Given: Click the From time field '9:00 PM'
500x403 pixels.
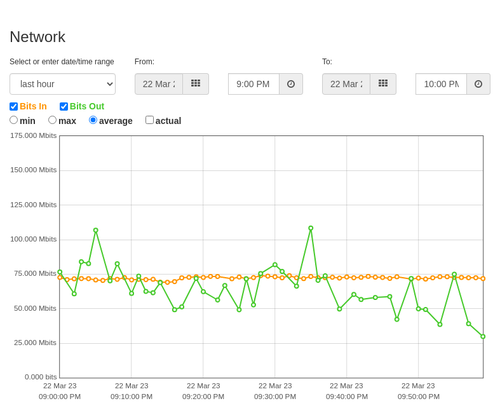Looking at the screenshot, I should coord(254,84).
